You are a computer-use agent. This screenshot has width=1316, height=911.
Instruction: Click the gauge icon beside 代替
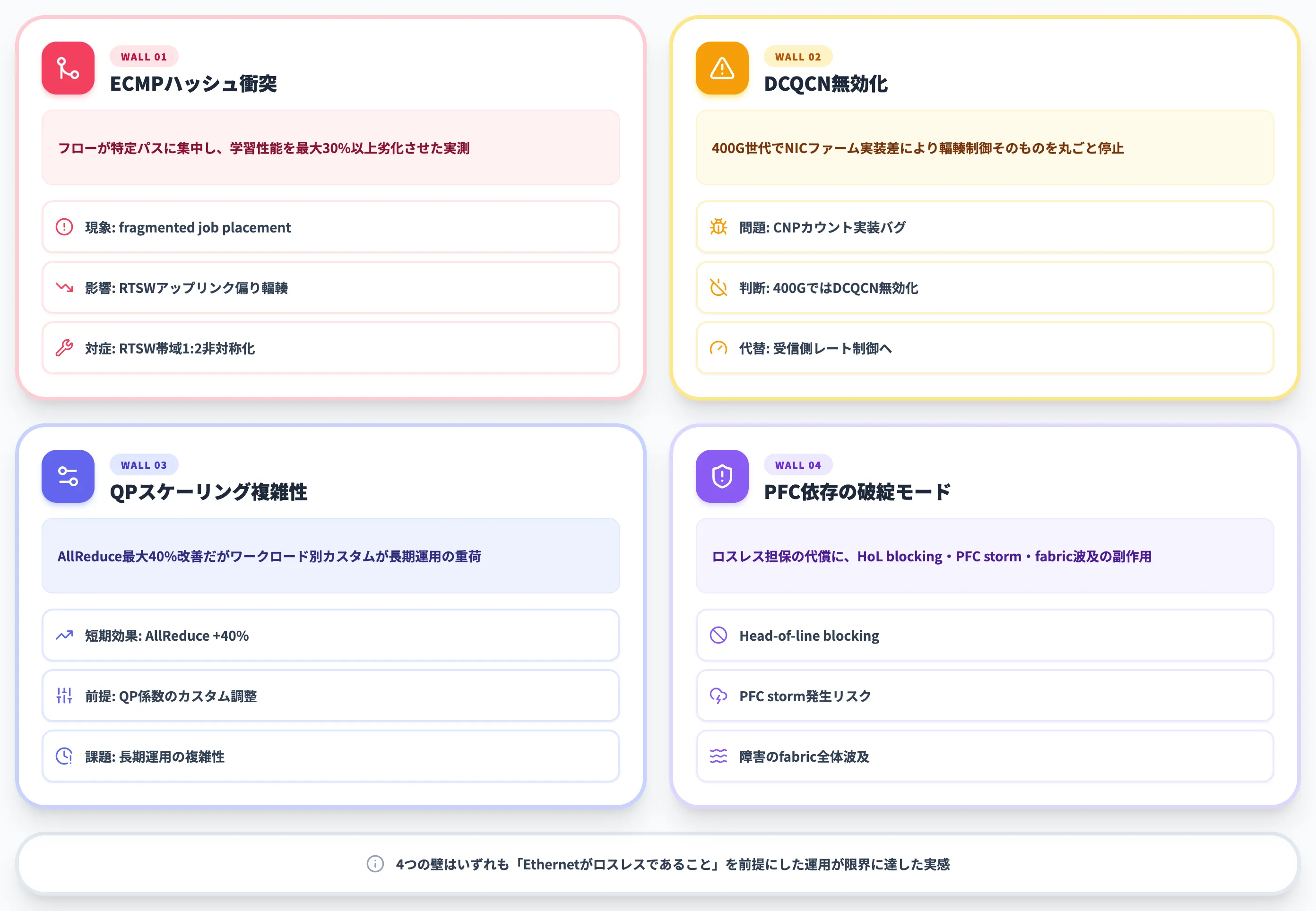(x=718, y=348)
